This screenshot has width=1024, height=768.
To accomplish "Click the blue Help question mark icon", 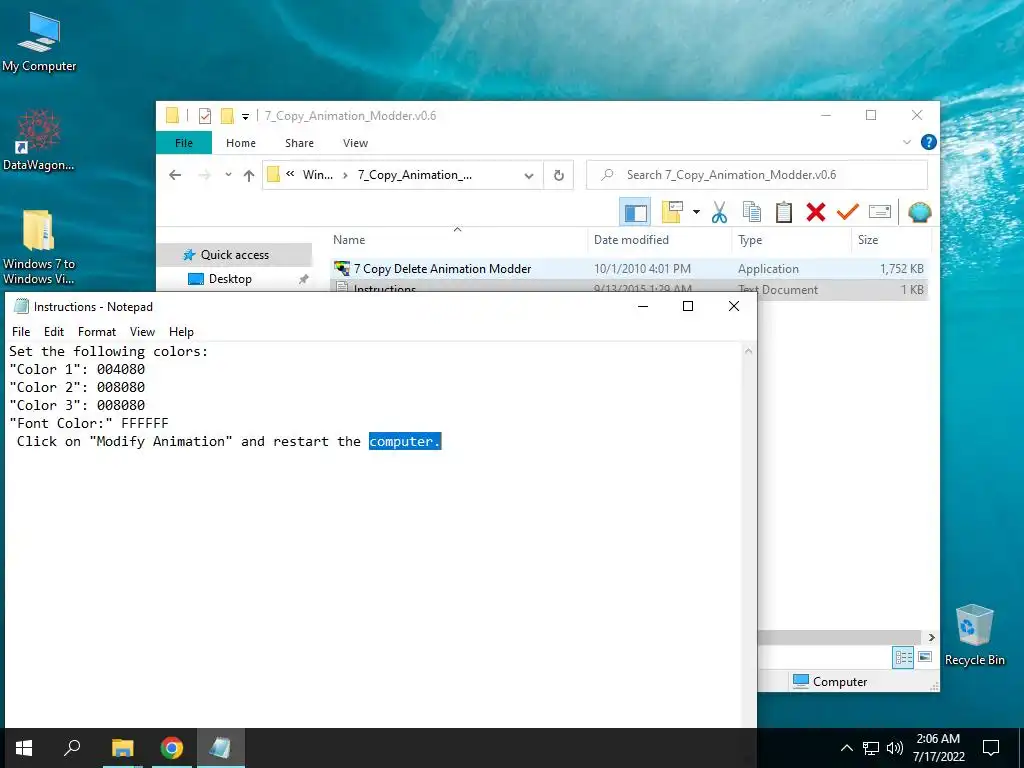I will (x=928, y=142).
